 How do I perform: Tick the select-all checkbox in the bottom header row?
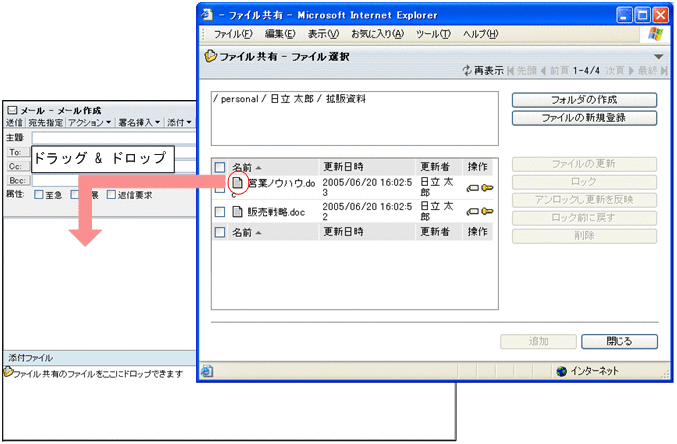coord(220,232)
